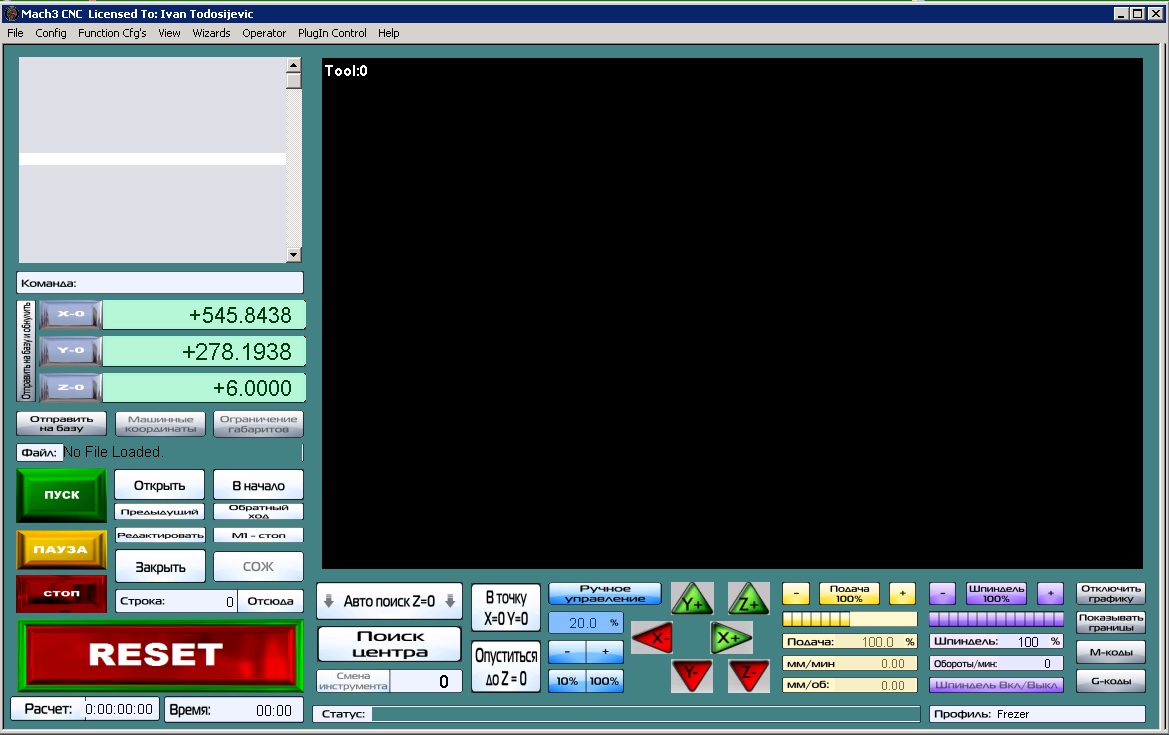Open the View menu
Image resolution: width=1169 pixels, height=735 pixels.
coord(169,33)
